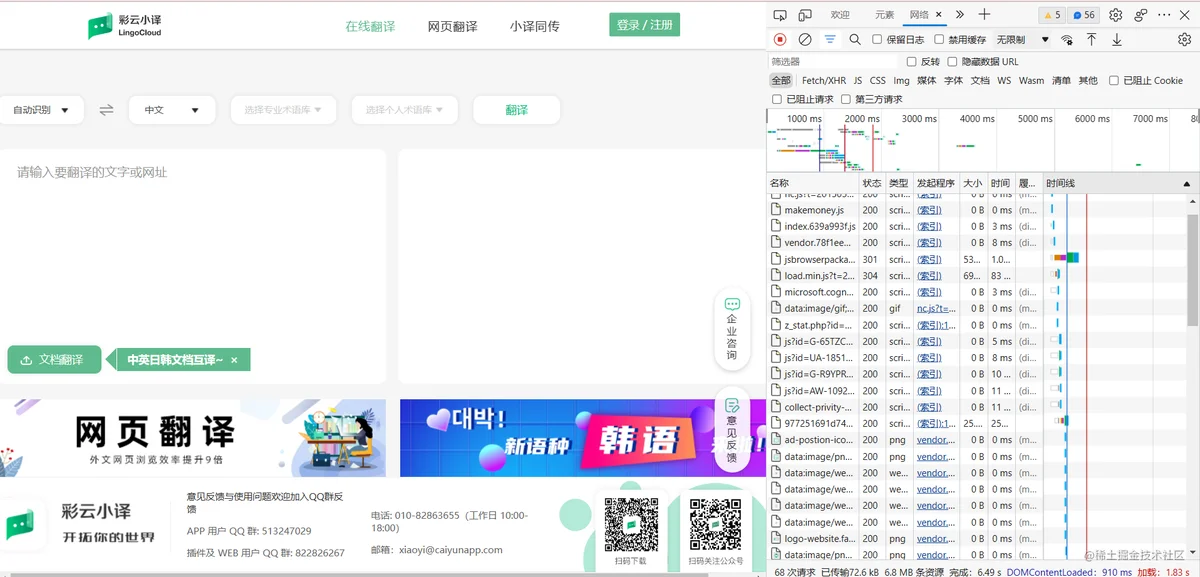
Task: Click the green 翻译 button
Action: tap(516, 110)
